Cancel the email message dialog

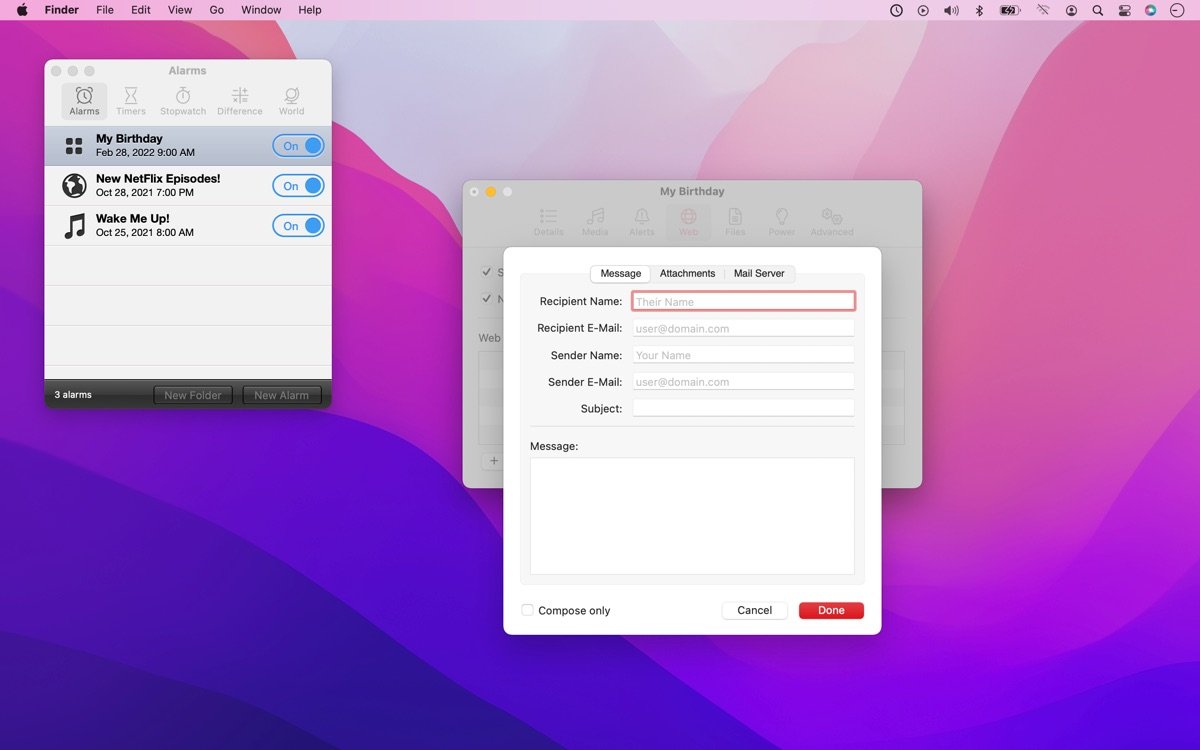[754, 610]
